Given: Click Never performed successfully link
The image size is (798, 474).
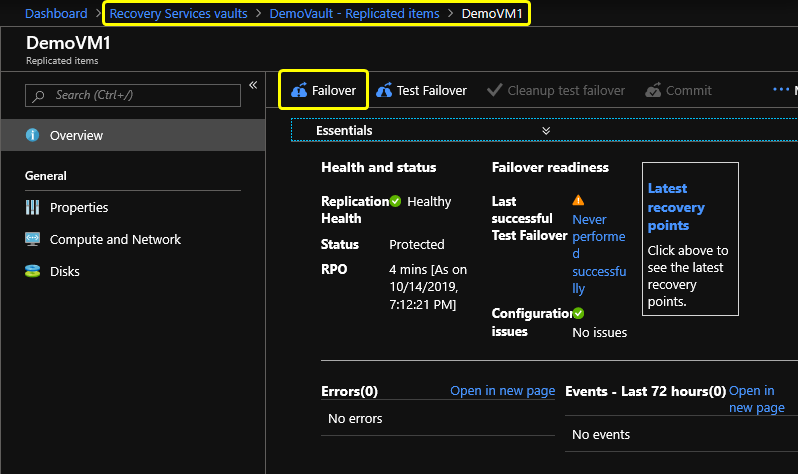Looking at the screenshot, I should (x=599, y=254).
